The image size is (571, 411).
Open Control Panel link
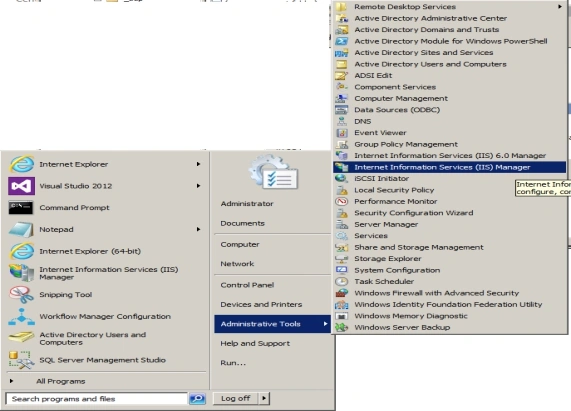coord(247,285)
